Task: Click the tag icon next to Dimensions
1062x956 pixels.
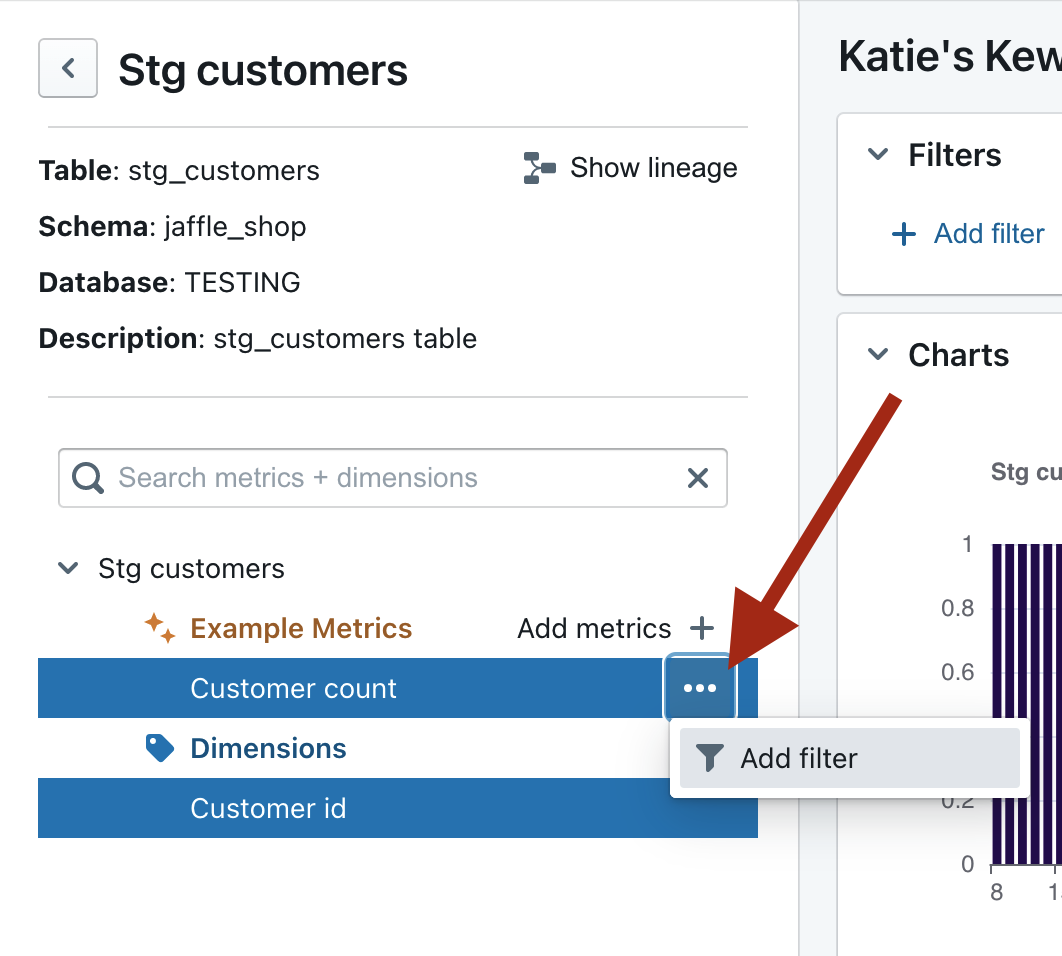Action: [x=160, y=748]
